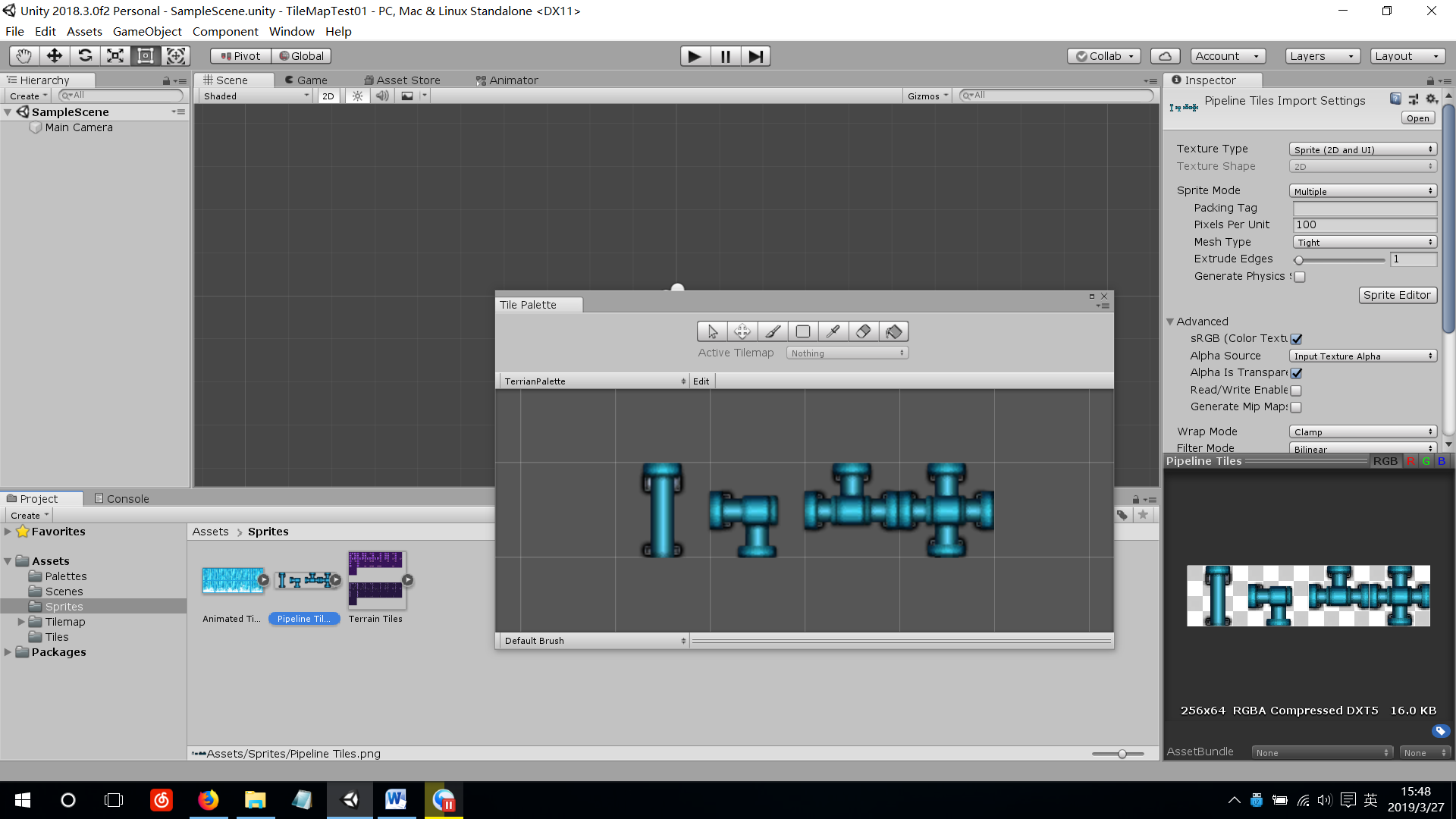Uncheck Alpha Is Transparency checkbox
This screenshot has width=1456, height=819.
1297,373
